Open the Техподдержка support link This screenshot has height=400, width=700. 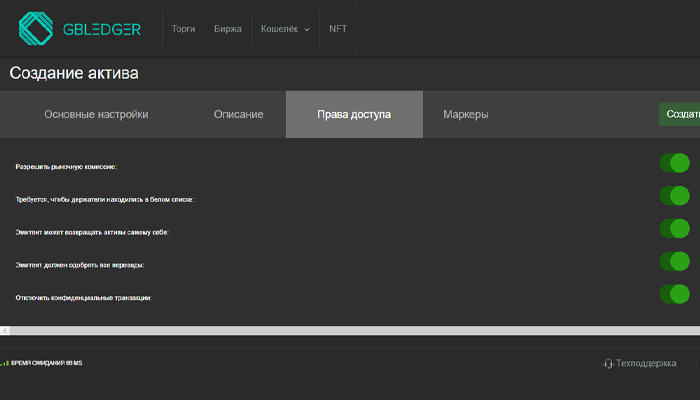pyautogui.click(x=646, y=363)
